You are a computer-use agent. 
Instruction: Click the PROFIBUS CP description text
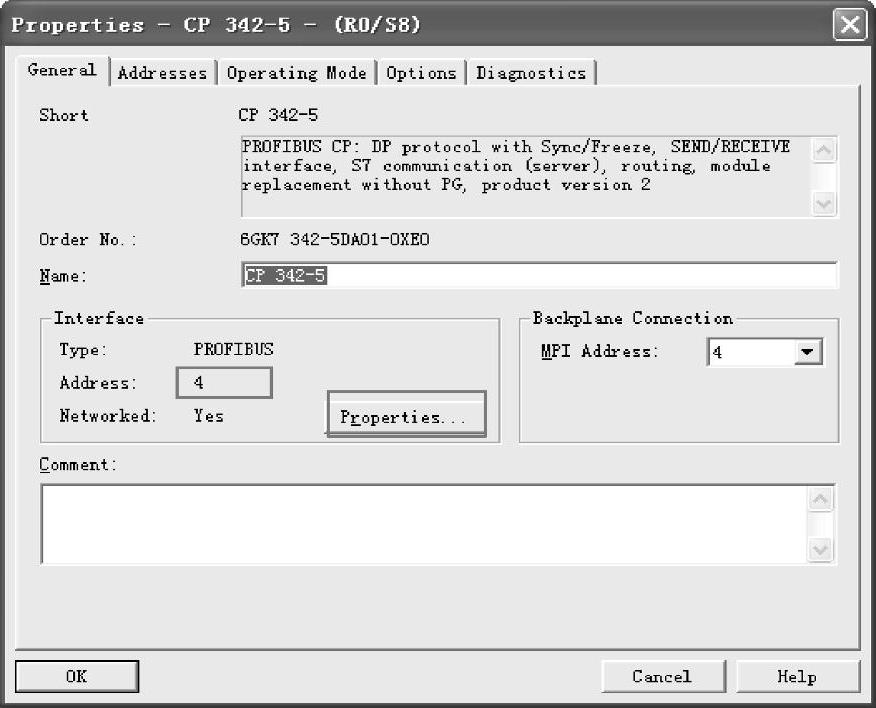click(x=516, y=166)
